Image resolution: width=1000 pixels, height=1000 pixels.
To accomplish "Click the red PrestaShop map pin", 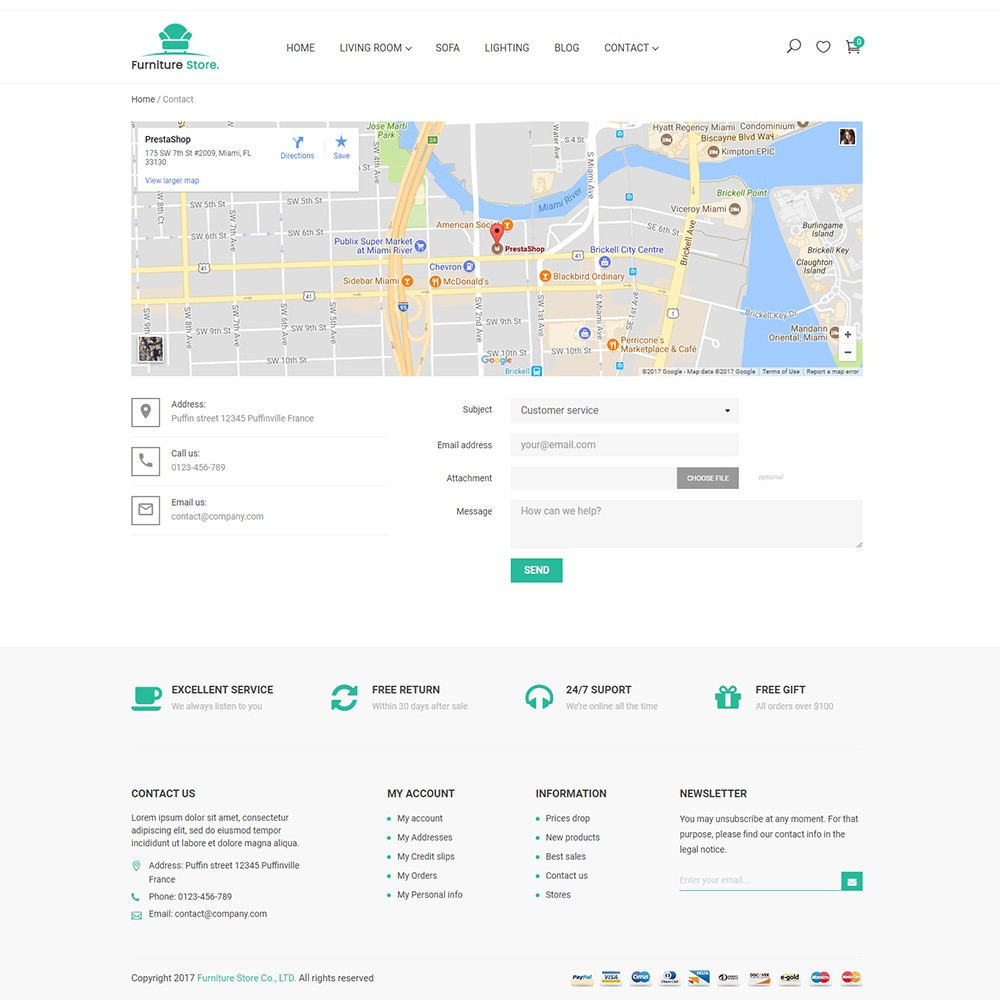I will (x=497, y=234).
